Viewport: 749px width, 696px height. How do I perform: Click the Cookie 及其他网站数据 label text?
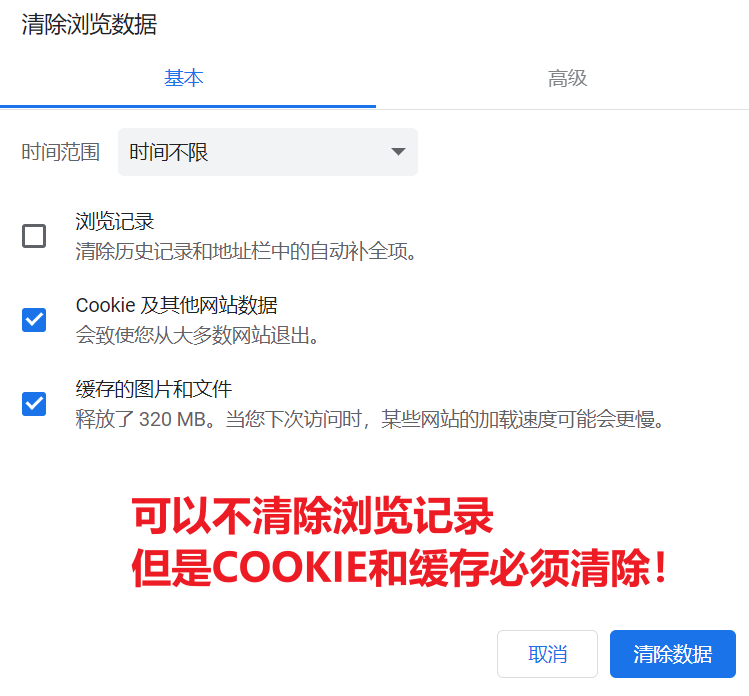pyautogui.click(x=176, y=305)
